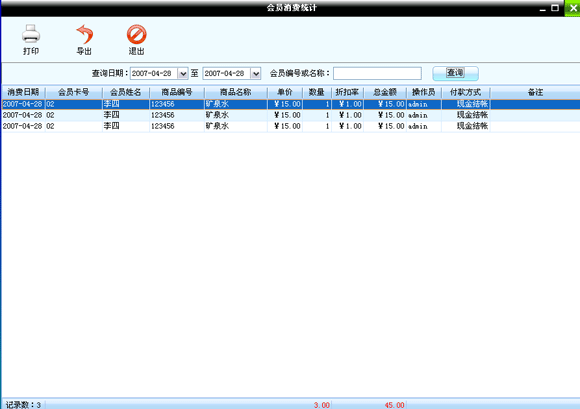Sort by 会员卡号 column header

74,92
